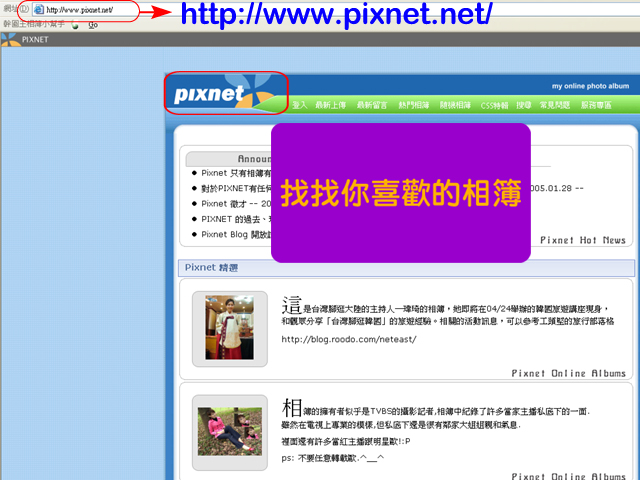640x480 pixels.
Task: Open announcement starting '對於PIXNET有任何'
Action: coord(236,188)
